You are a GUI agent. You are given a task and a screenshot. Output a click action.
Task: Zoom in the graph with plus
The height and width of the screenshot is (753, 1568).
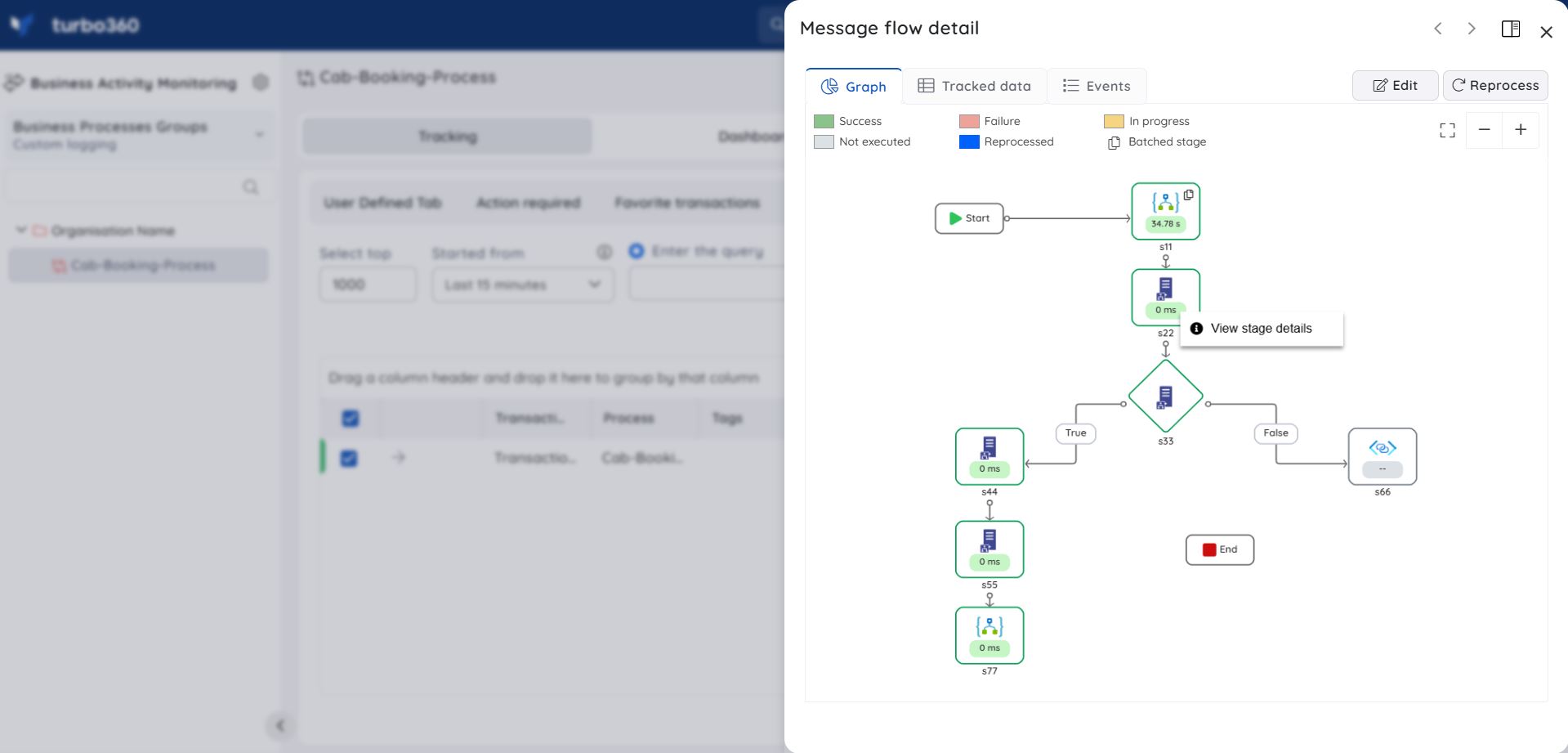click(1521, 130)
